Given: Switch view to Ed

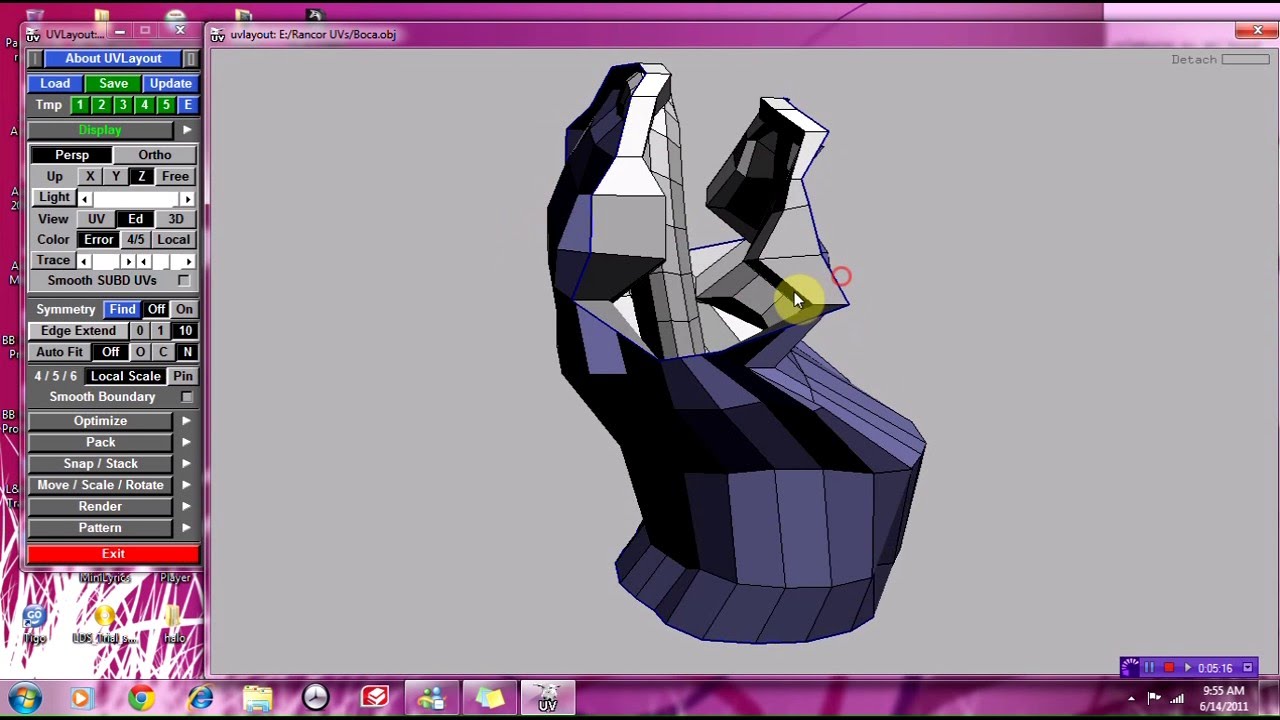Looking at the screenshot, I should [136, 219].
